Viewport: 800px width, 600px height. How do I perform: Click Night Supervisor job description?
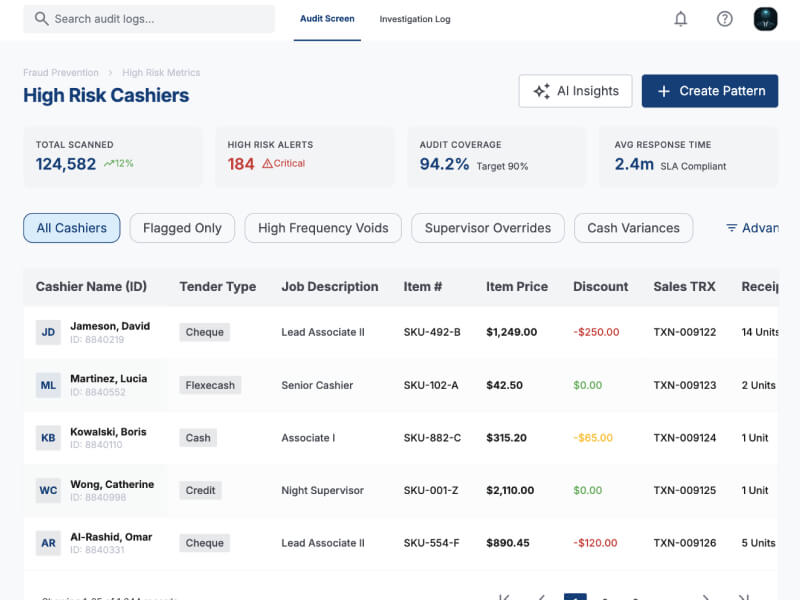(322, 490)
